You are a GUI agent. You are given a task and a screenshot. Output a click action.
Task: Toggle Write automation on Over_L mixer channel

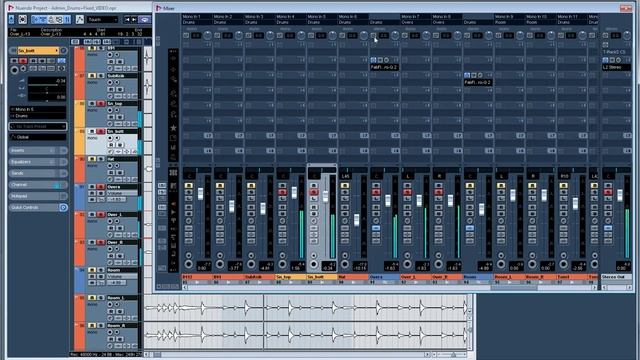coord(407,213)
